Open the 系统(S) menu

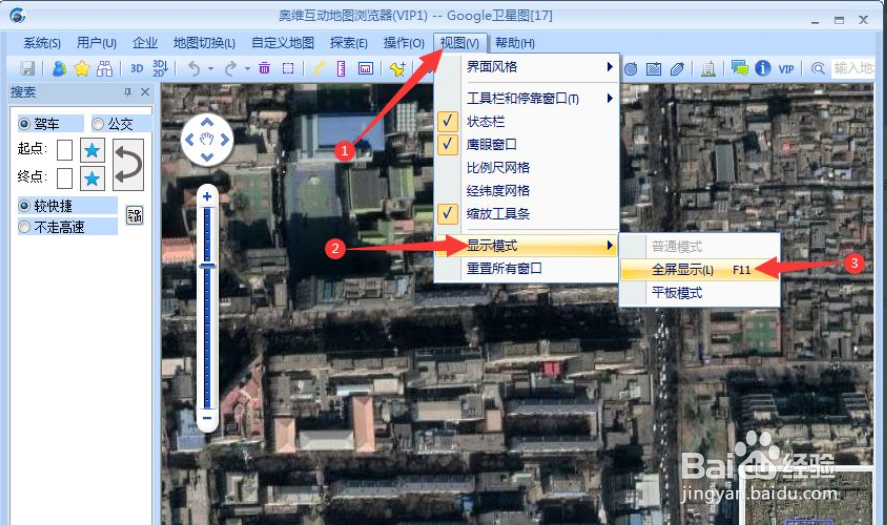click(x=42, y=43)
